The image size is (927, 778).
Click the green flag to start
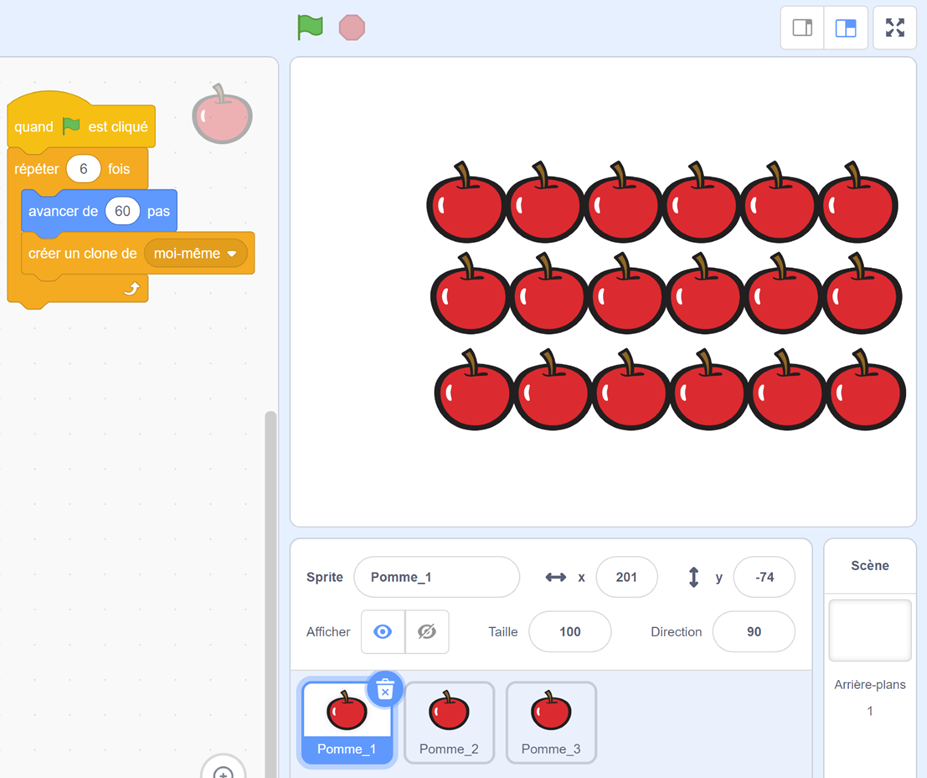click(x=310, y=27)
